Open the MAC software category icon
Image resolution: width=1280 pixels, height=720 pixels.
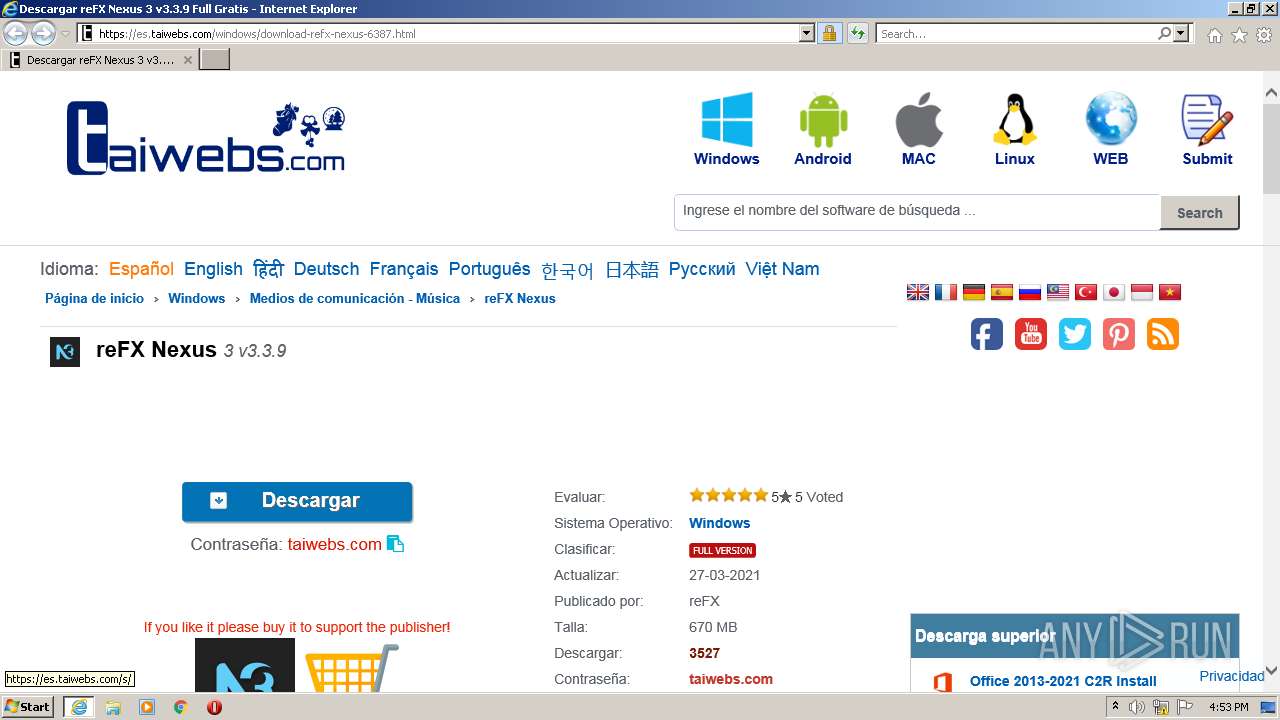click(x=919, y=120)
